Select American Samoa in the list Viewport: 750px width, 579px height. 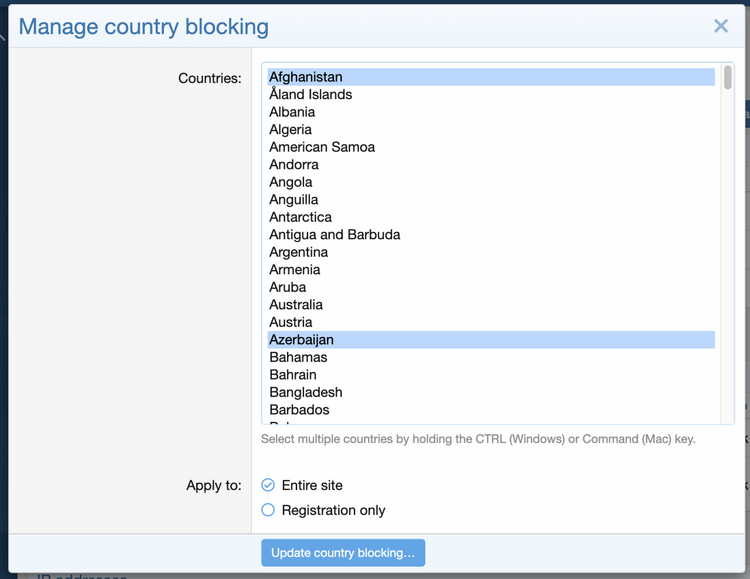click(x=322, y=147)
